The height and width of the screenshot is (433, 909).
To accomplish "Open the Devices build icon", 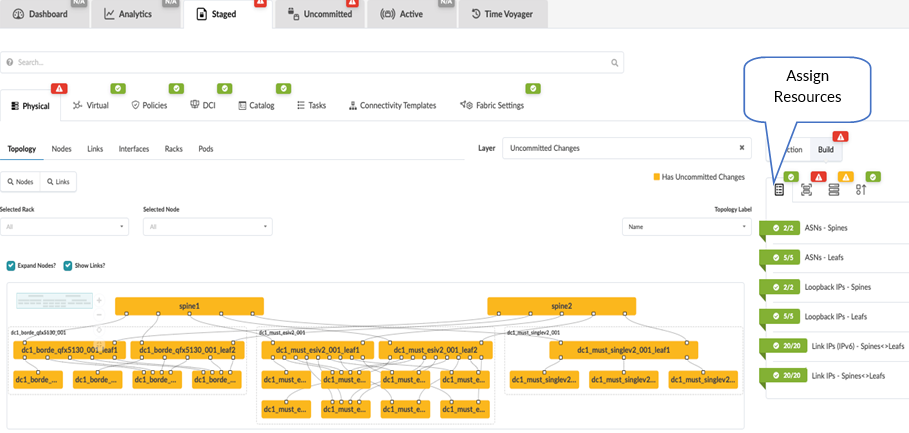I will [834, 190].
